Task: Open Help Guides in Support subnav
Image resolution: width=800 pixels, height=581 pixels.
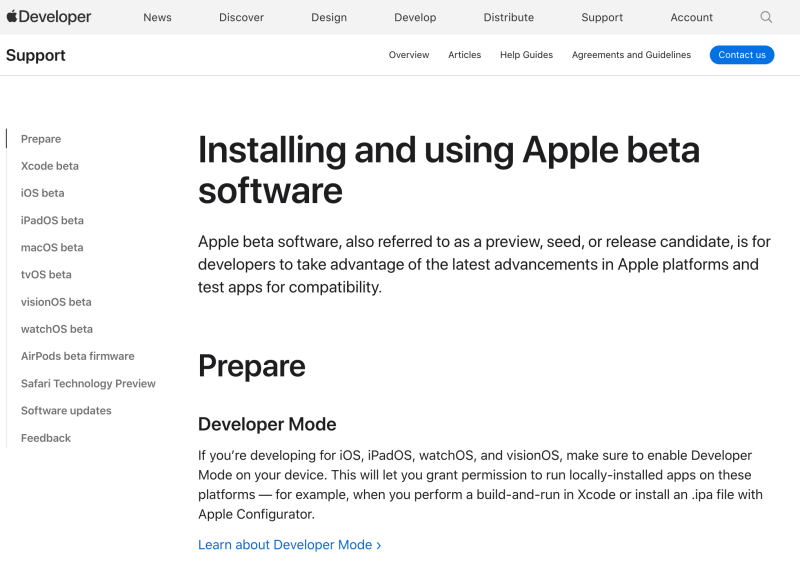Action: [x=526, y=55]
